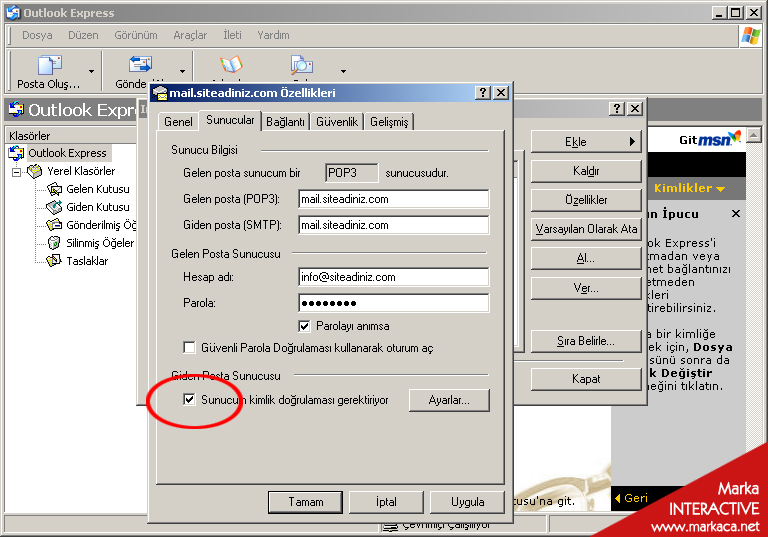Collapse the Yerel Klasörler tree node

point(17,172)
